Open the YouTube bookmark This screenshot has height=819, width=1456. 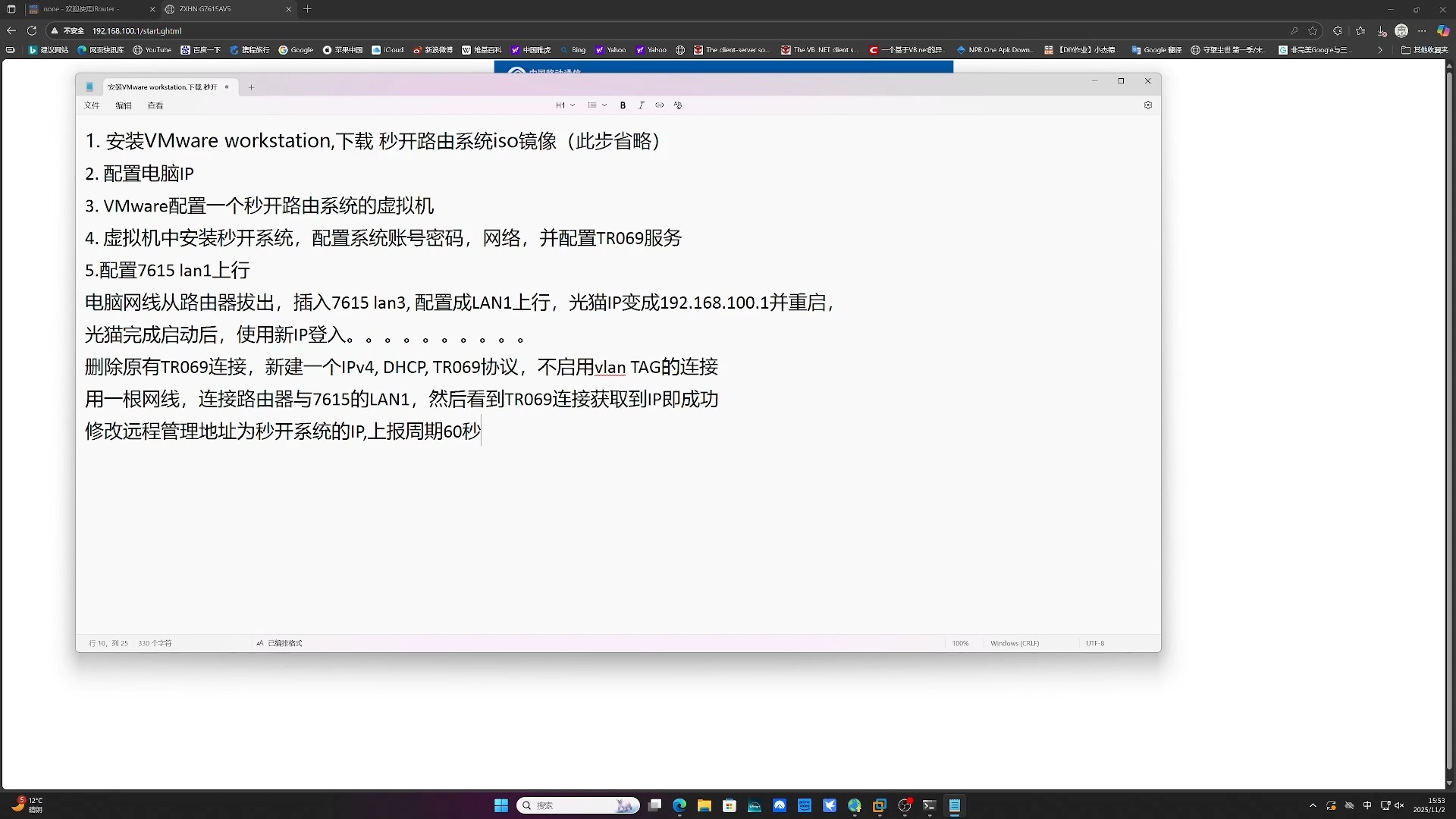pyautogui.click(x=152, y=50)
